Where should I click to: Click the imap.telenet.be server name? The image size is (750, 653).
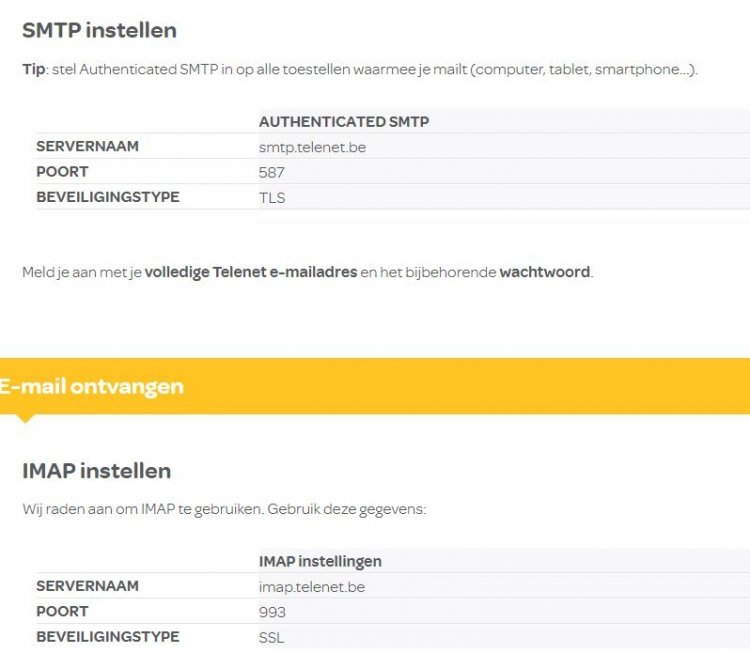tap(311, 587)
